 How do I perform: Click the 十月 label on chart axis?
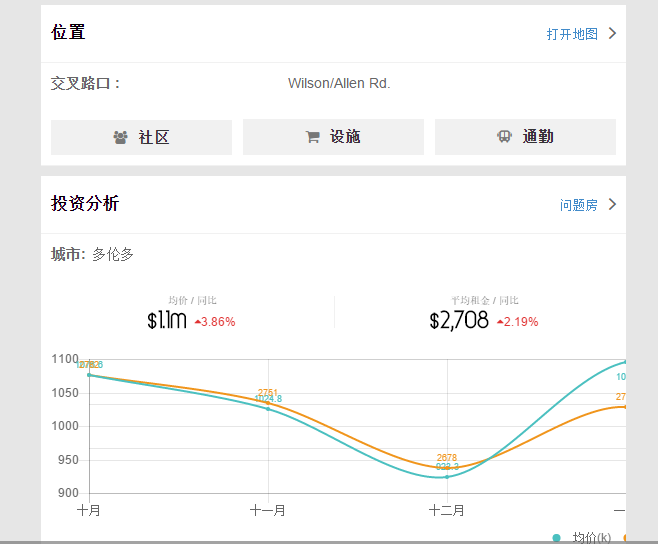89,510
